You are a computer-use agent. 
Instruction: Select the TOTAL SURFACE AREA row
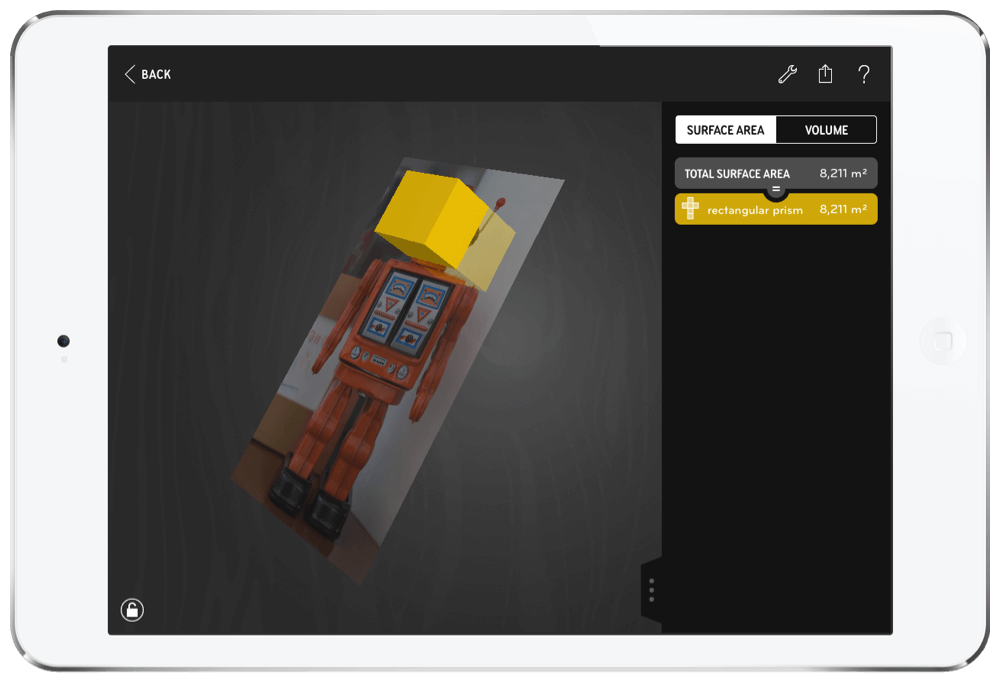point(776,173)
